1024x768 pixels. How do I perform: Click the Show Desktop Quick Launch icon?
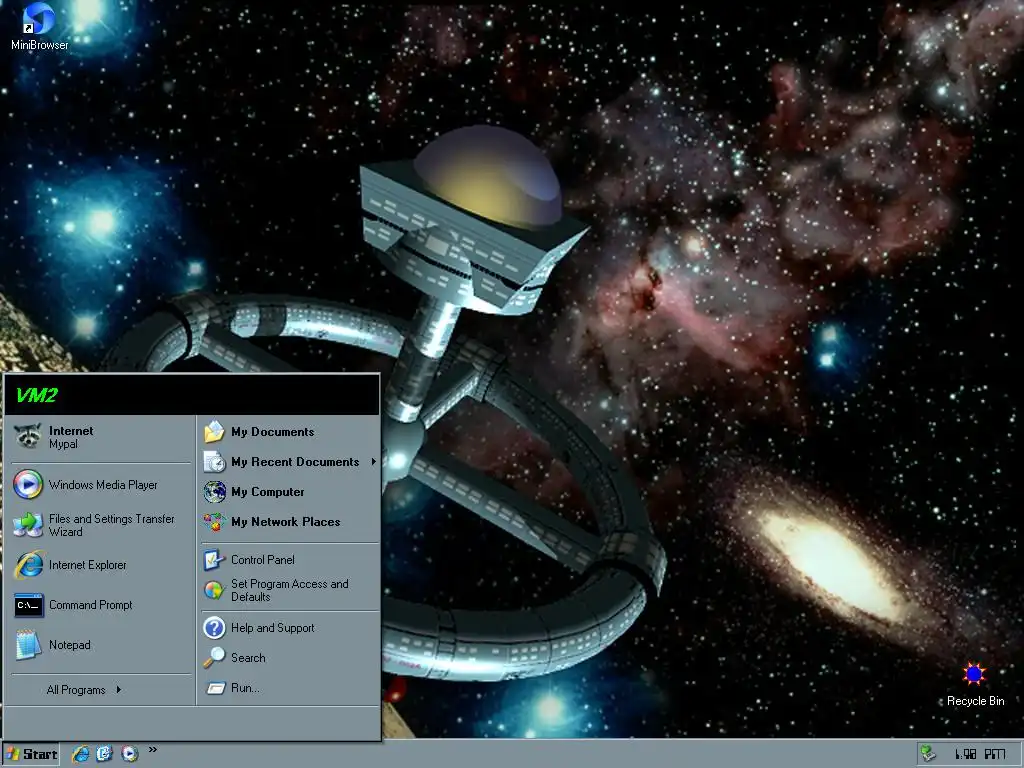(x=104, y=754)
